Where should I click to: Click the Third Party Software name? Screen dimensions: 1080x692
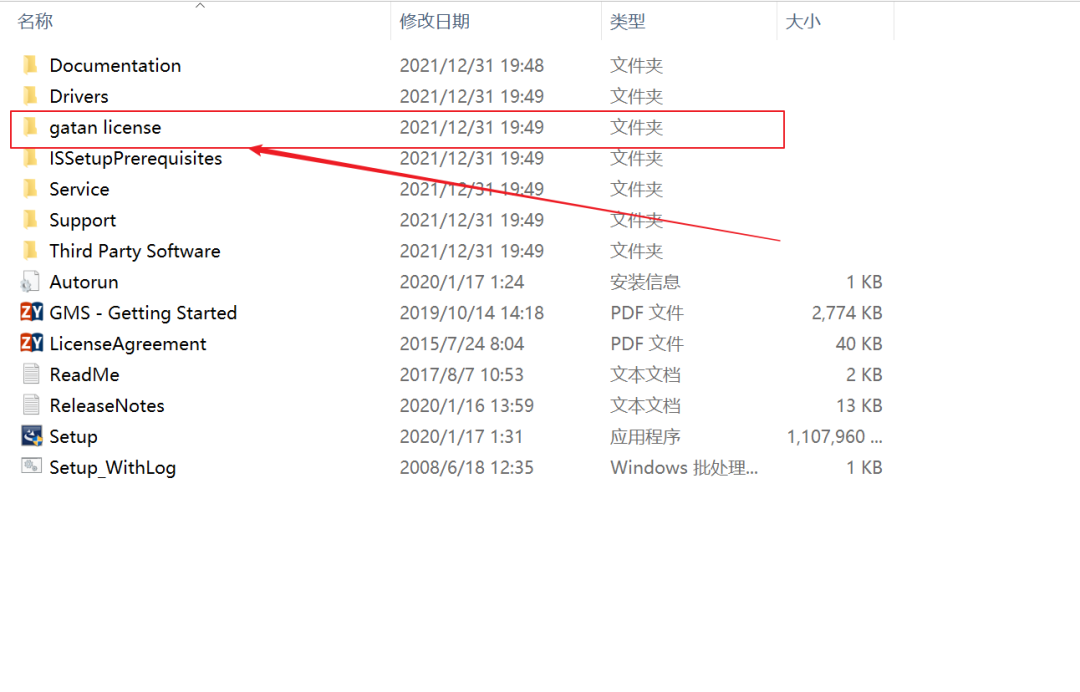[135, 251]
